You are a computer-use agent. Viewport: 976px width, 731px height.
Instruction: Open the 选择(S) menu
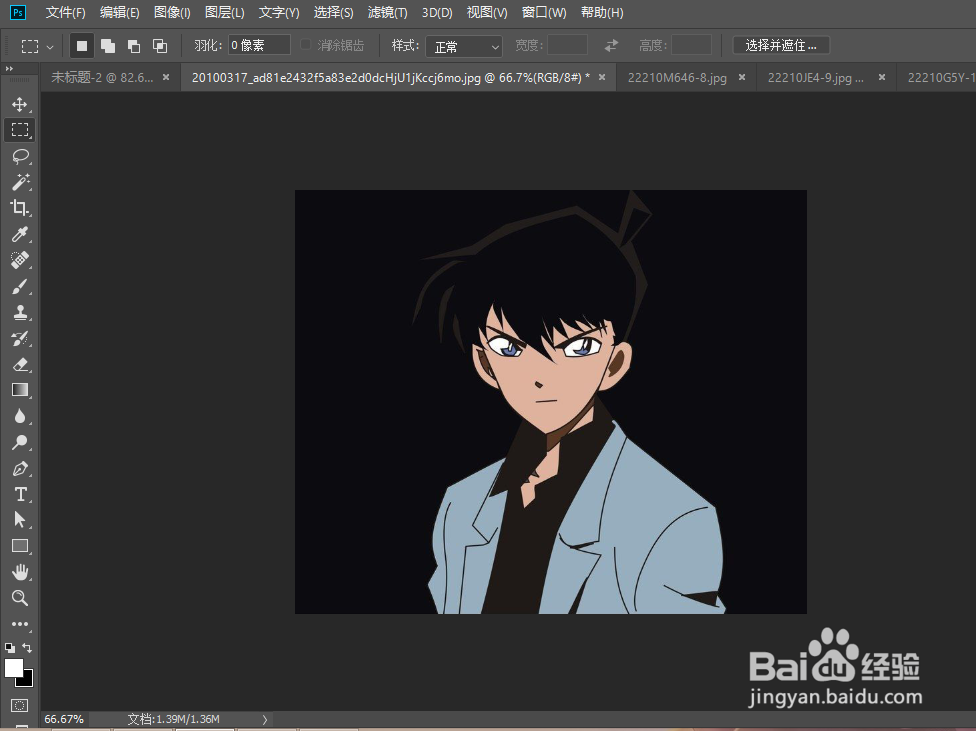click(x=333, y=12)
